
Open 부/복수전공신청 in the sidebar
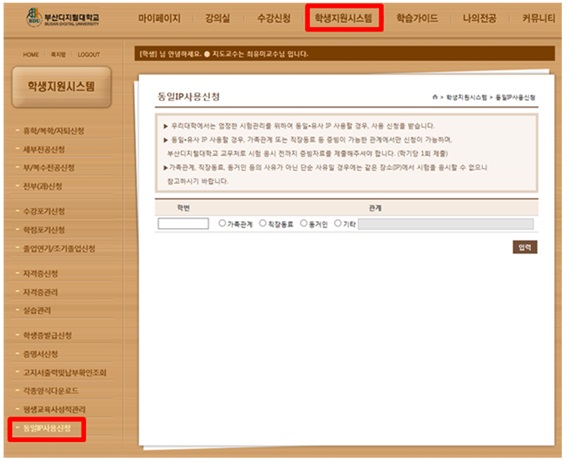pos(49,167)
